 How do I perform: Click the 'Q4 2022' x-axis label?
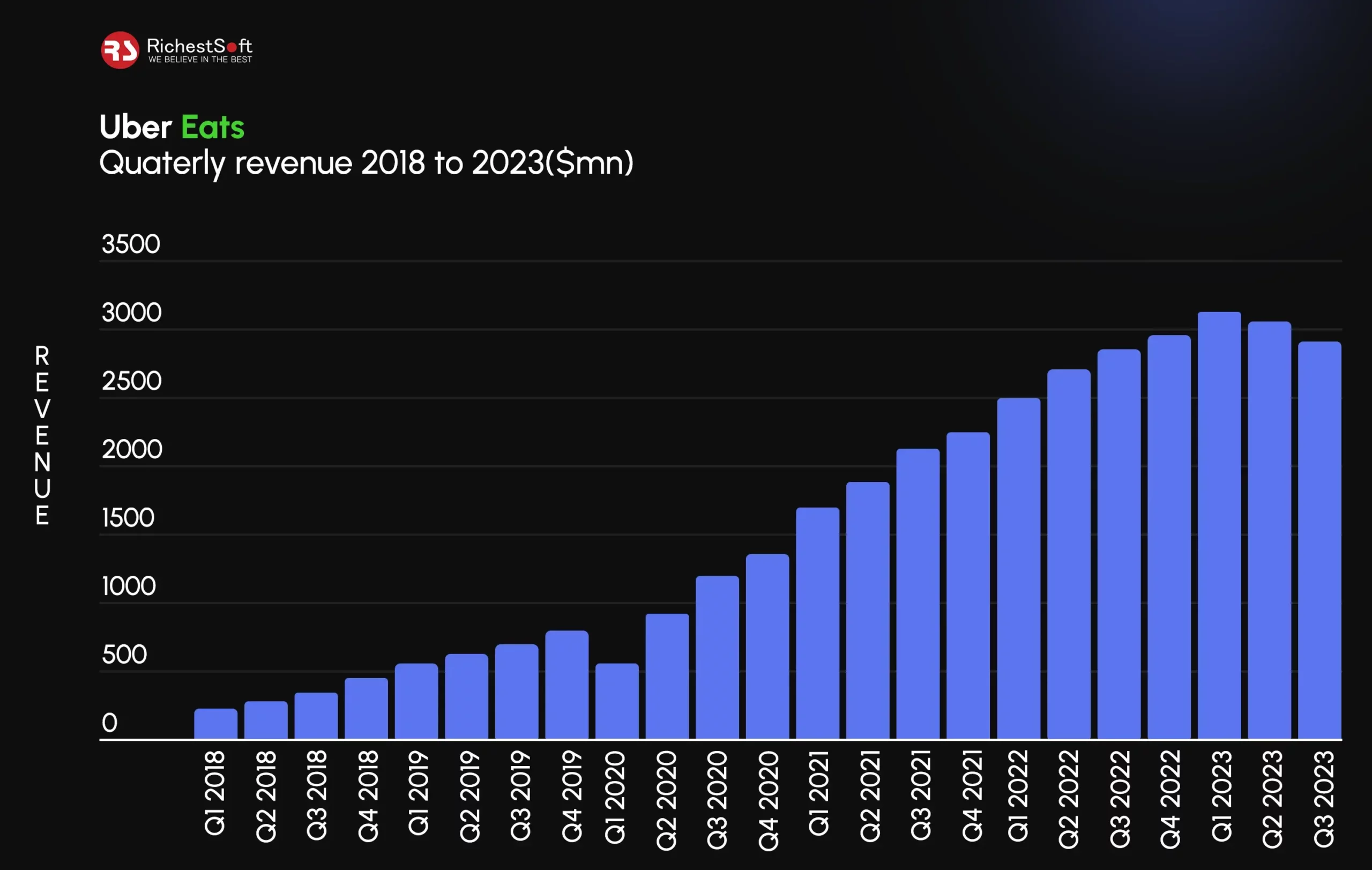pos(1171,799)
